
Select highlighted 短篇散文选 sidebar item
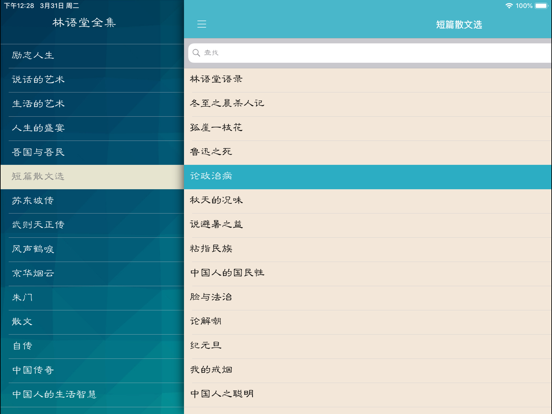tap(92, 177)
